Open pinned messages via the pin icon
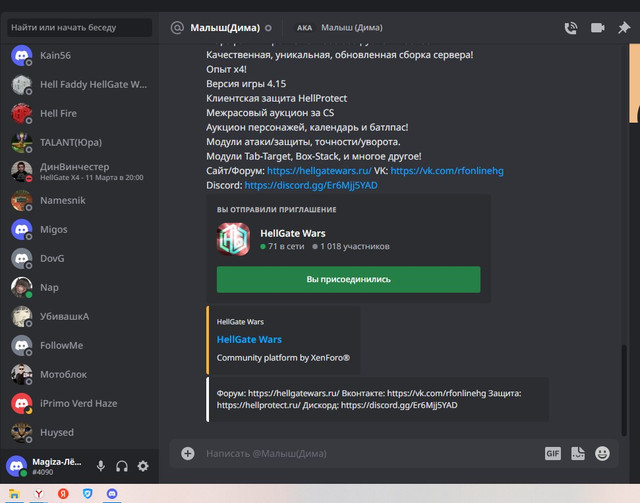Screen dimensions: 640x503 click(x=624, y=28)
